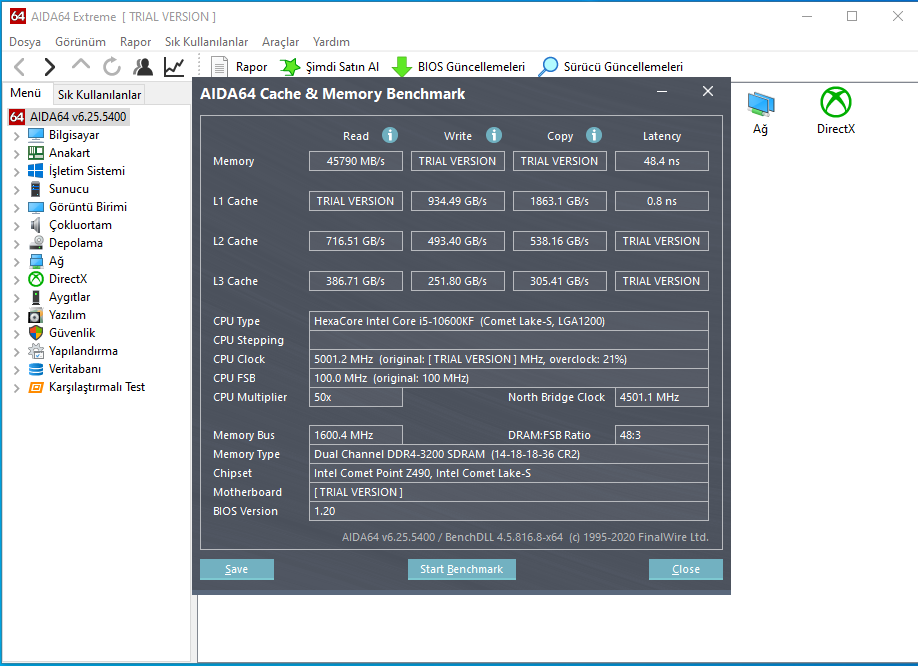Go forward with the right arrow icon

[x=50, y=67]
